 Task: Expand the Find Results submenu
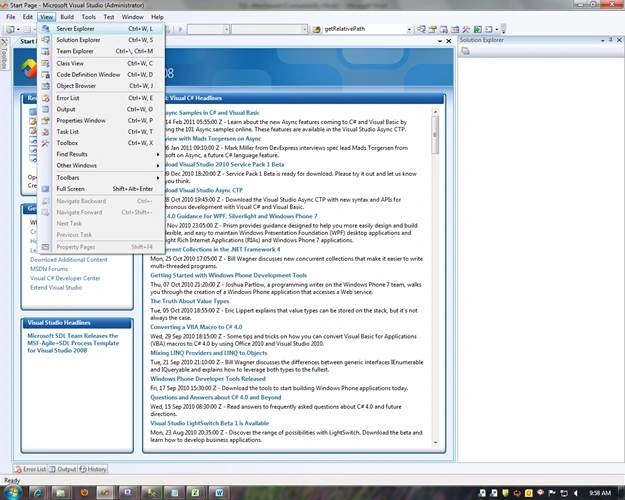101,154
